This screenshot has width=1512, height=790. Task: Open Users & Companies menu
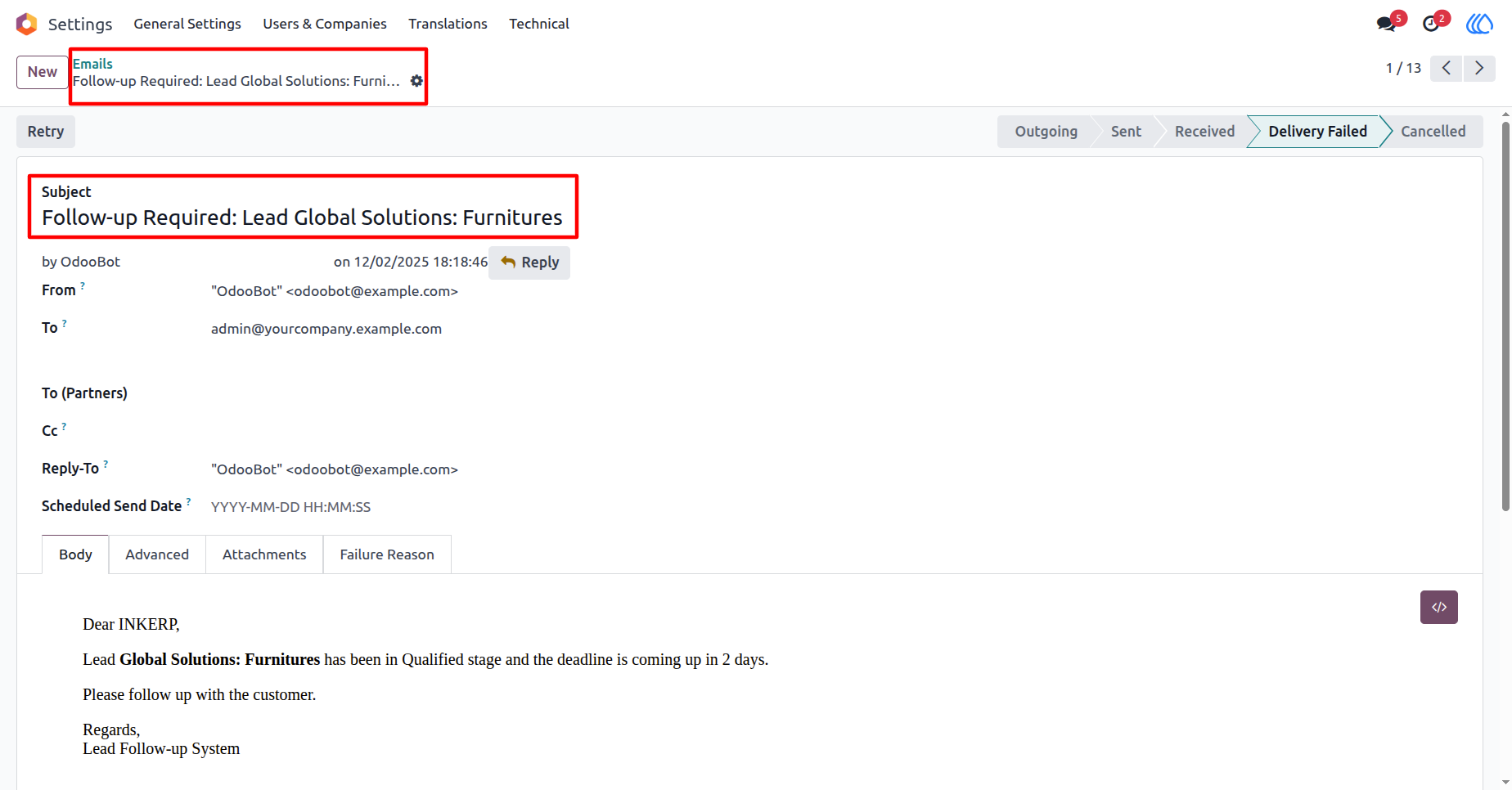tap(325, 24)
